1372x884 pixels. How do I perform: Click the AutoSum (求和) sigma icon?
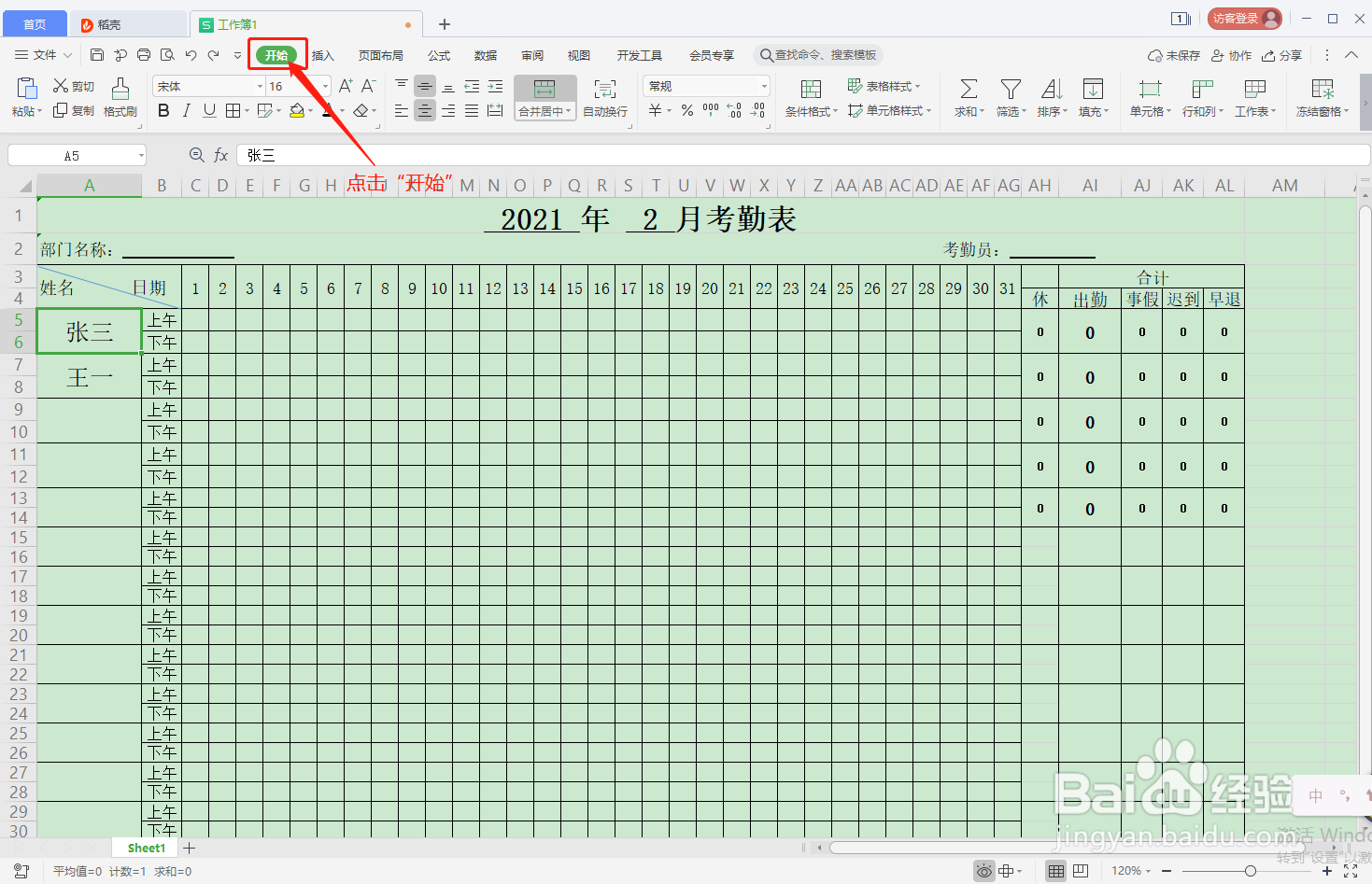point(969,89)
